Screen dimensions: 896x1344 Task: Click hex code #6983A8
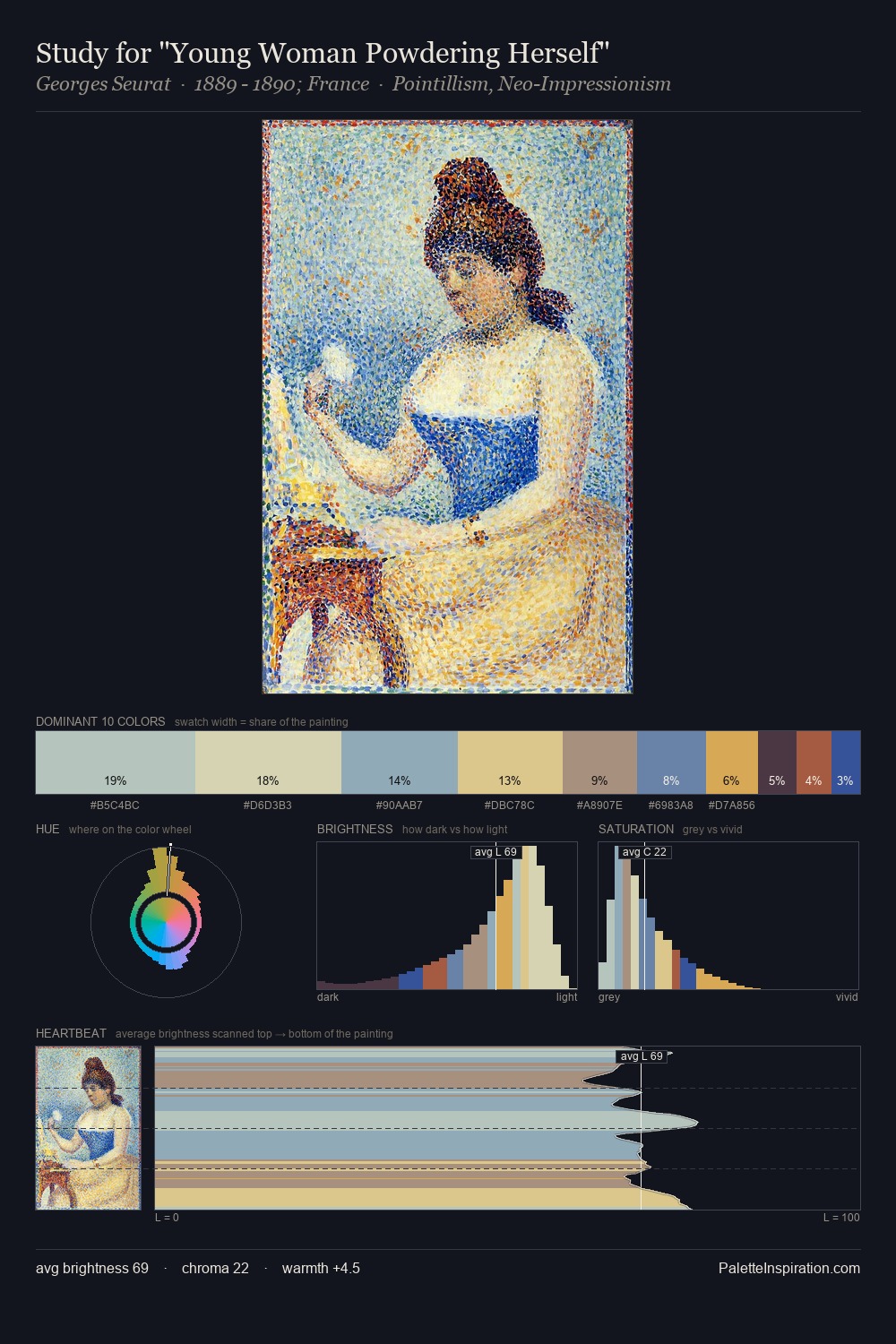pyautogui.click(x=670, y=806)
